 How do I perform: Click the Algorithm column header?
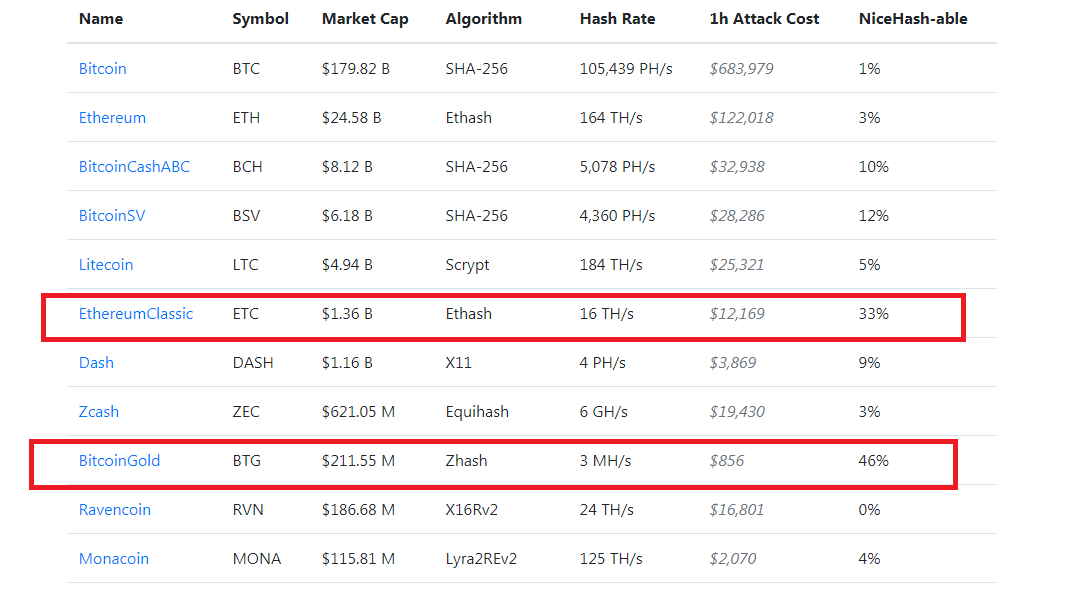pos(484,19)
